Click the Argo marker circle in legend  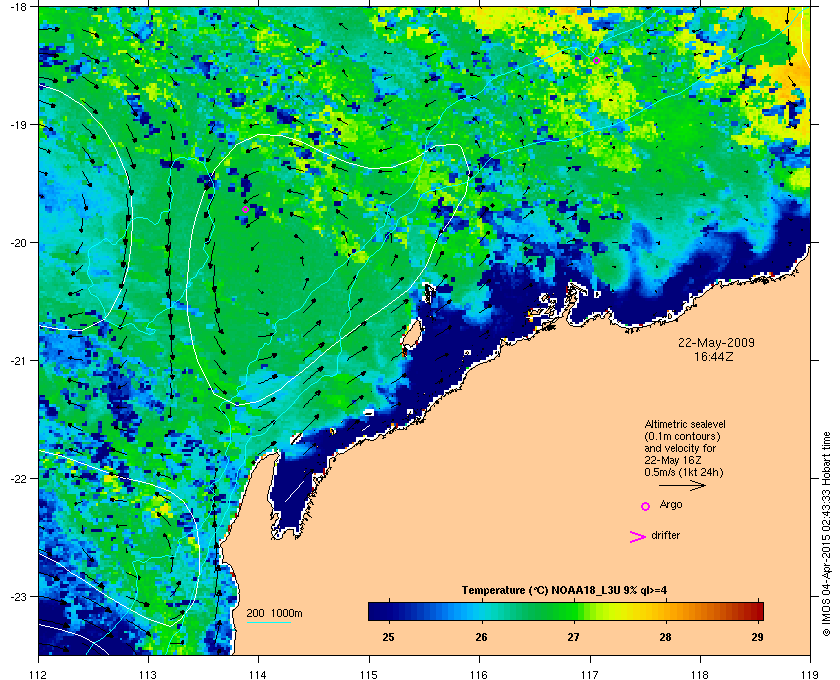click(x=646, y=506)
